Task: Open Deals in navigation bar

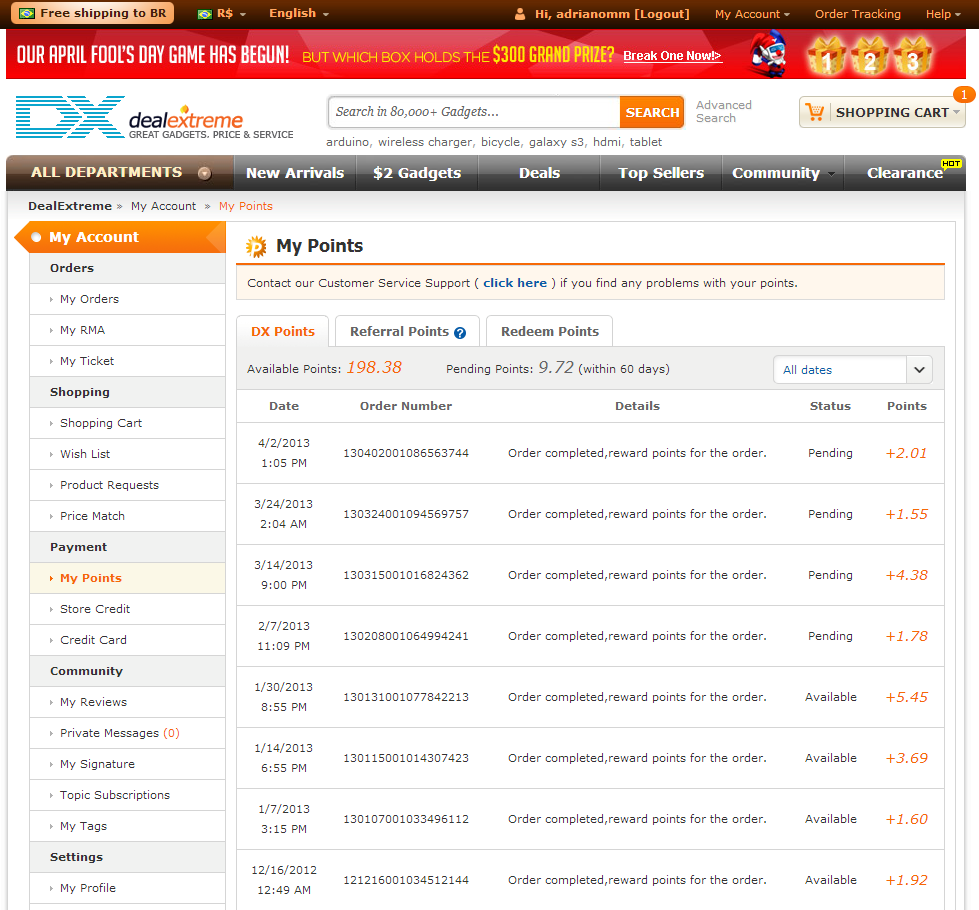Action: click(539, 173)
